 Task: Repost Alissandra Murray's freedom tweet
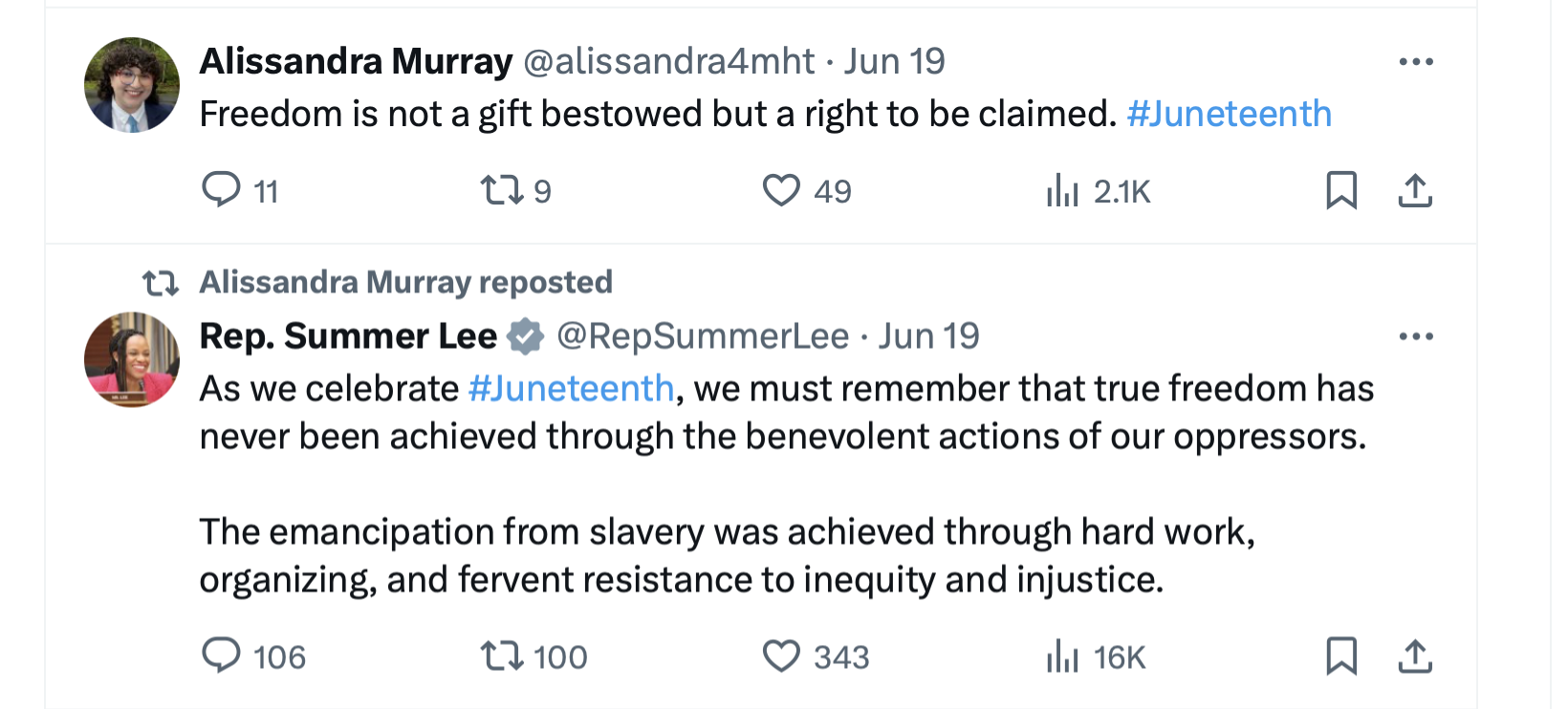click(x=502, y=189)
